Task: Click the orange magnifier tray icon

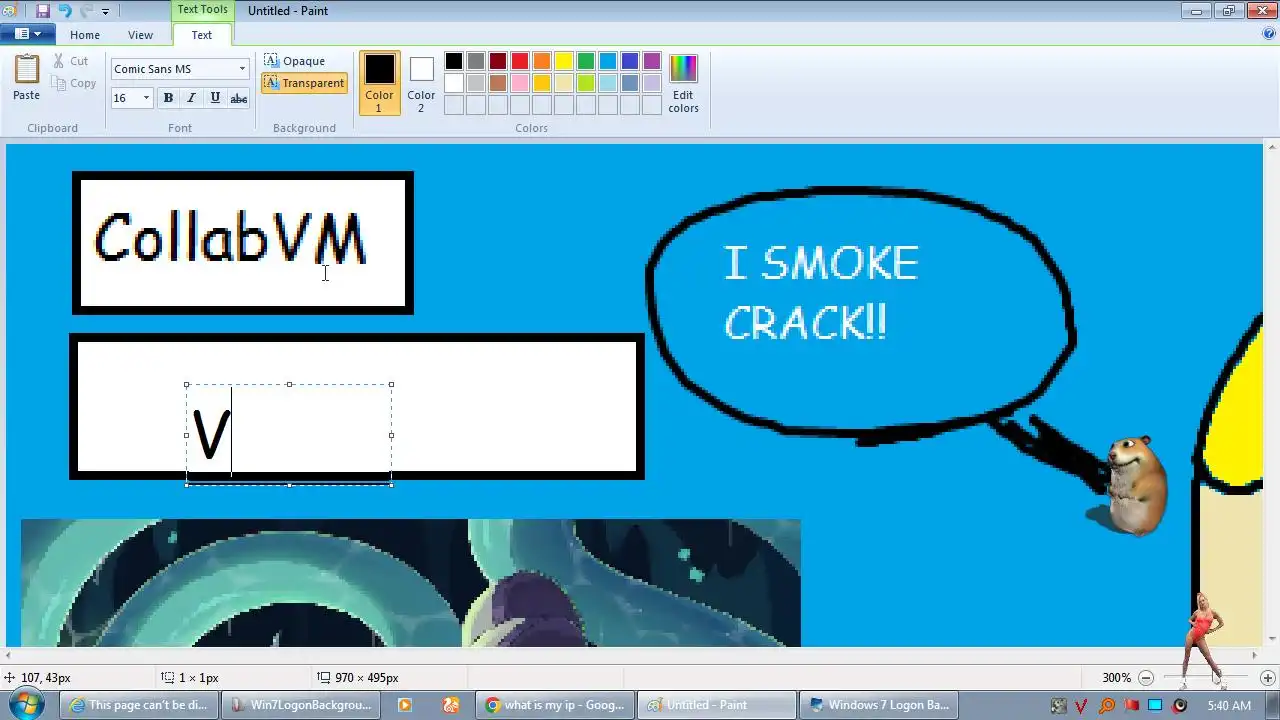Action: pos(1106,706)
